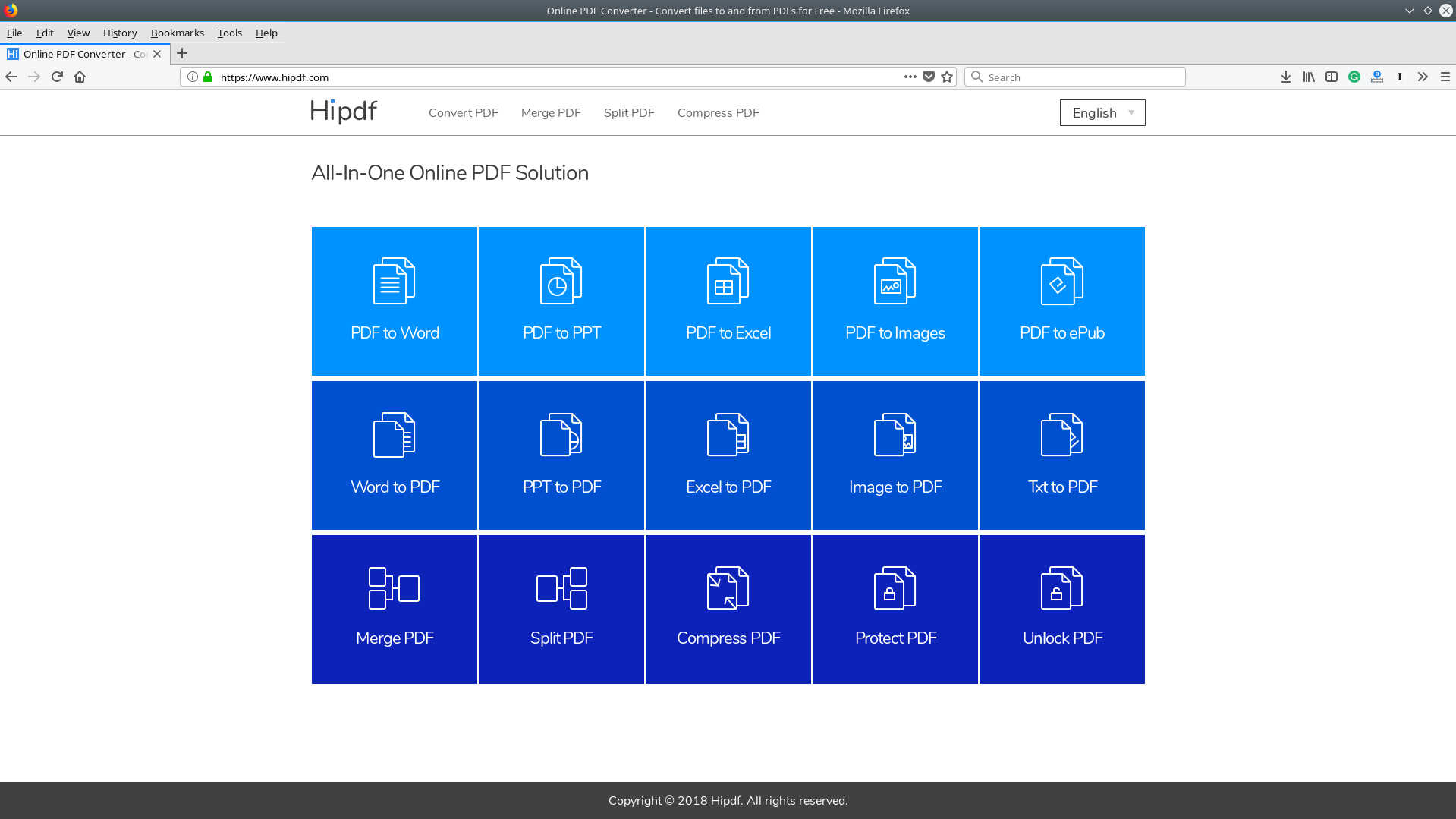Open the File menu
1456x819 pixels.
point(14,33)
